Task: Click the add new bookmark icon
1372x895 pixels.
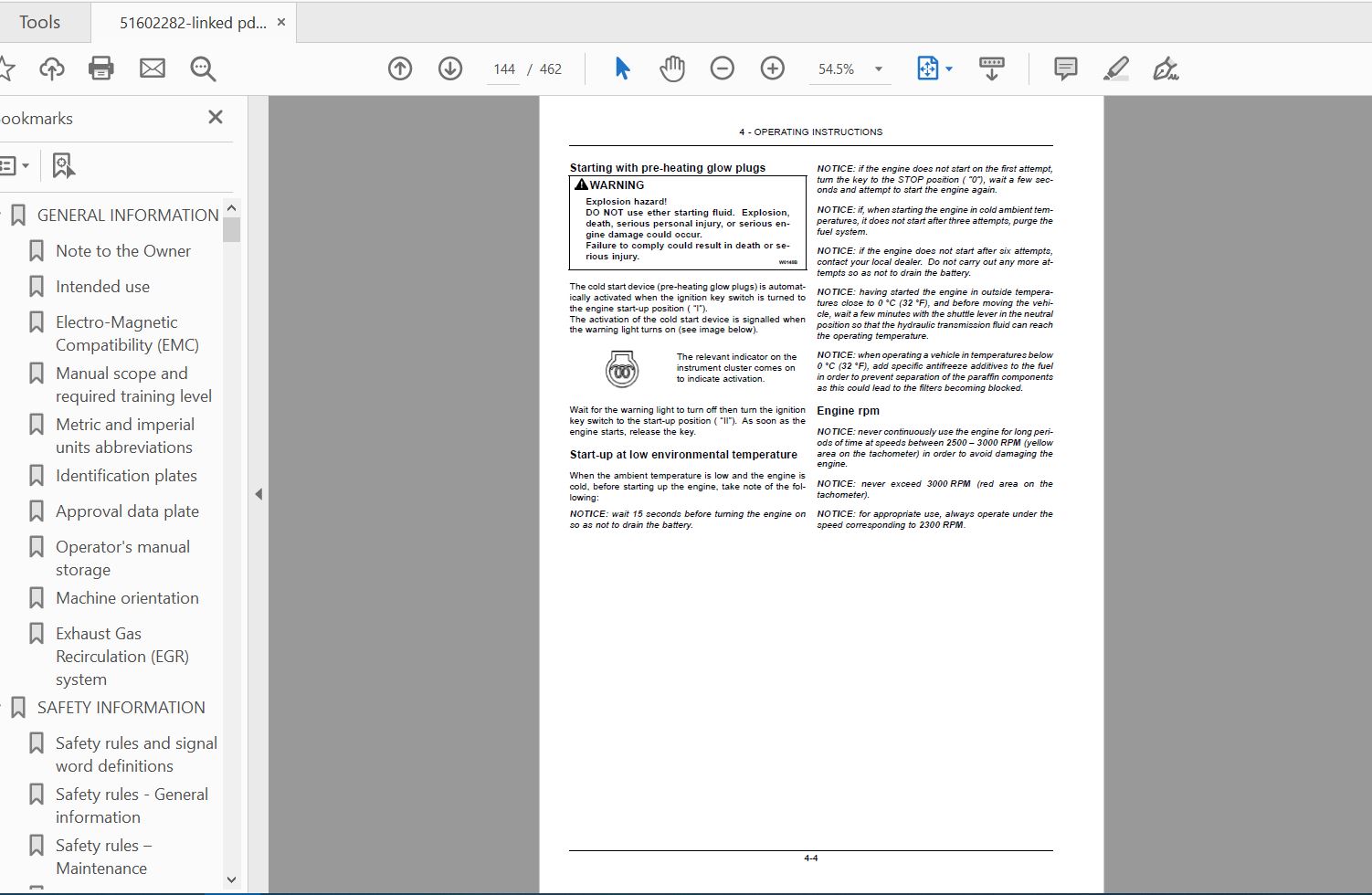Action: (63, 165)
